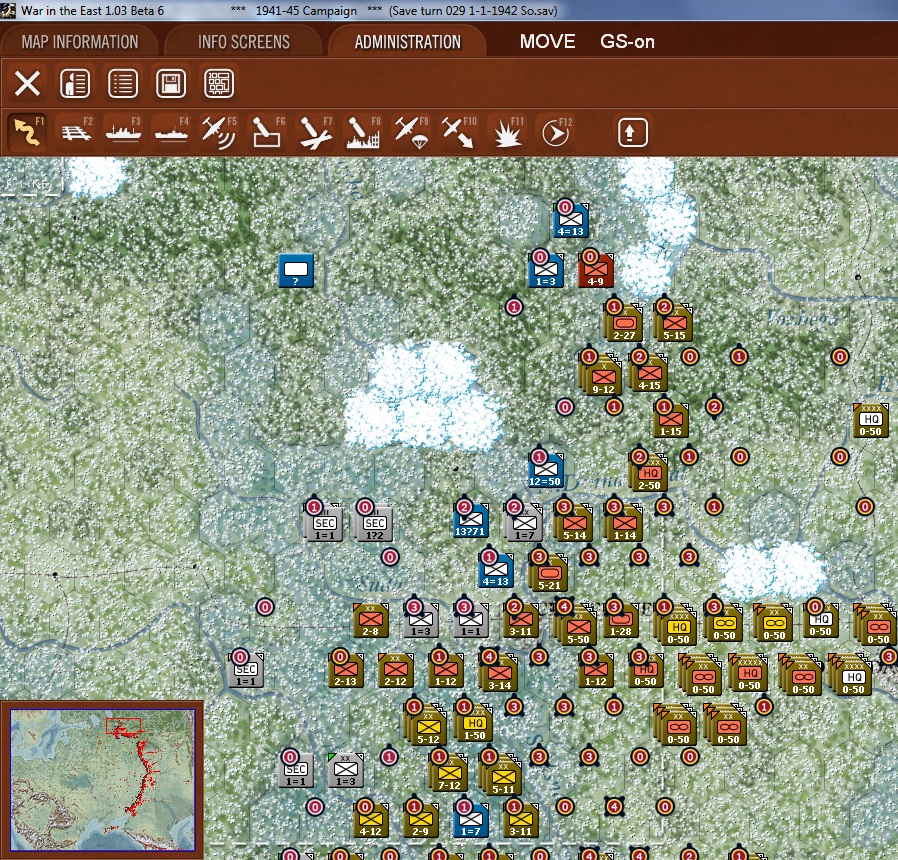Select the SEC unit labeled 1?2
The width and height of the screenshot is (898, 860).
coord(375,524)
